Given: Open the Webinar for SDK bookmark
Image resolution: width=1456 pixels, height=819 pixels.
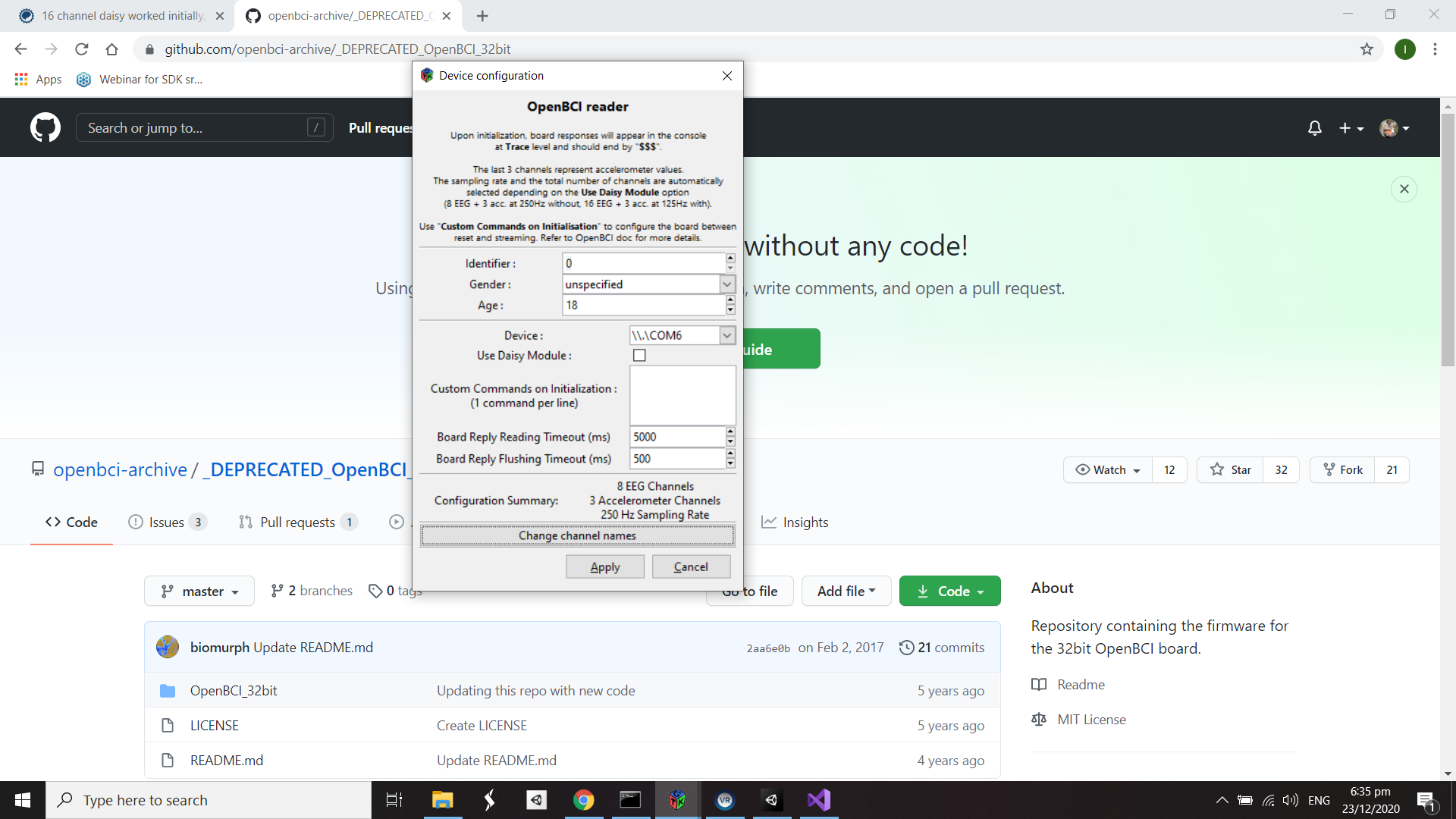Looking at the screenshot, I should coord(140,79).
